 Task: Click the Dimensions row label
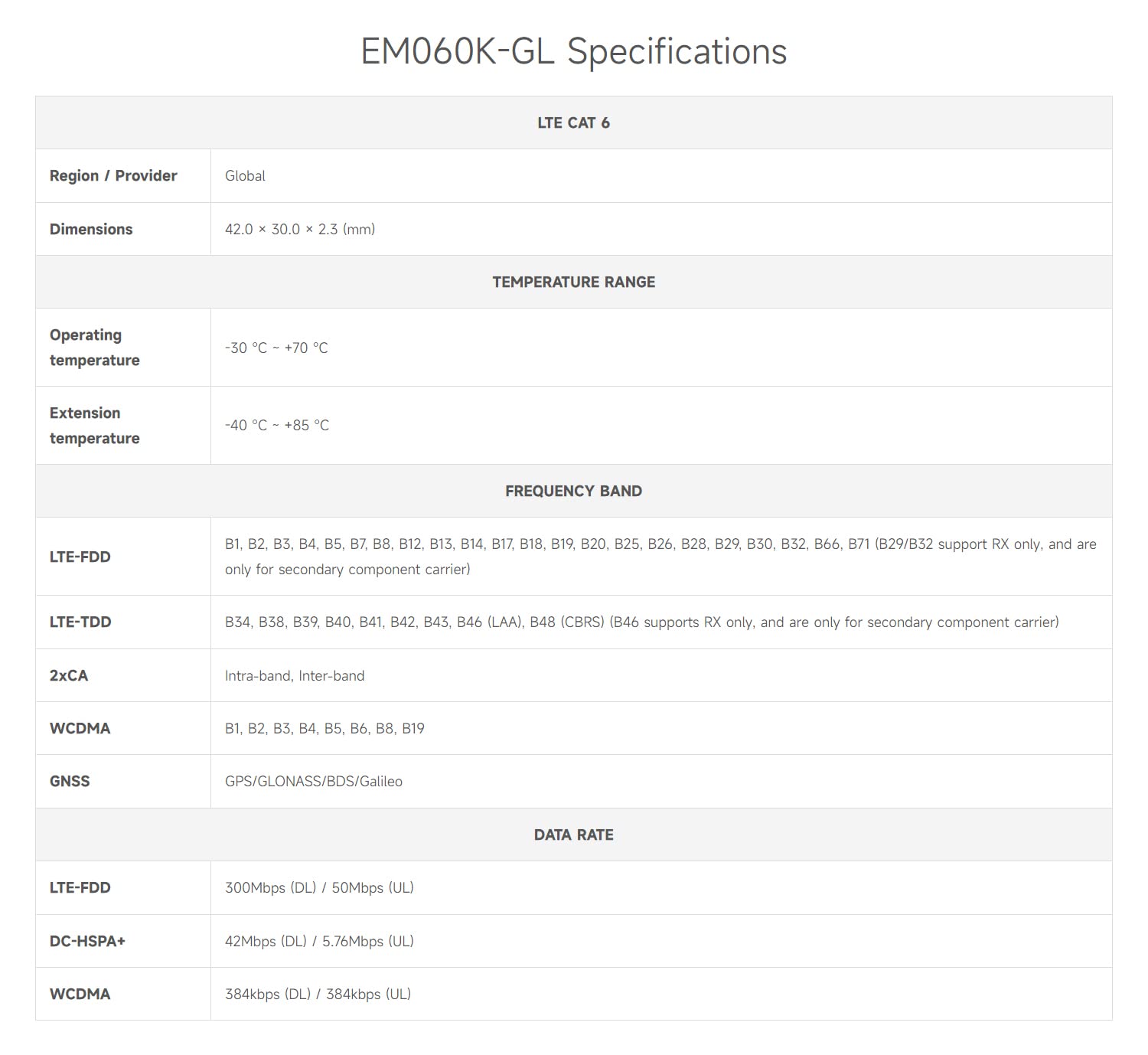[x=91, y=229]
